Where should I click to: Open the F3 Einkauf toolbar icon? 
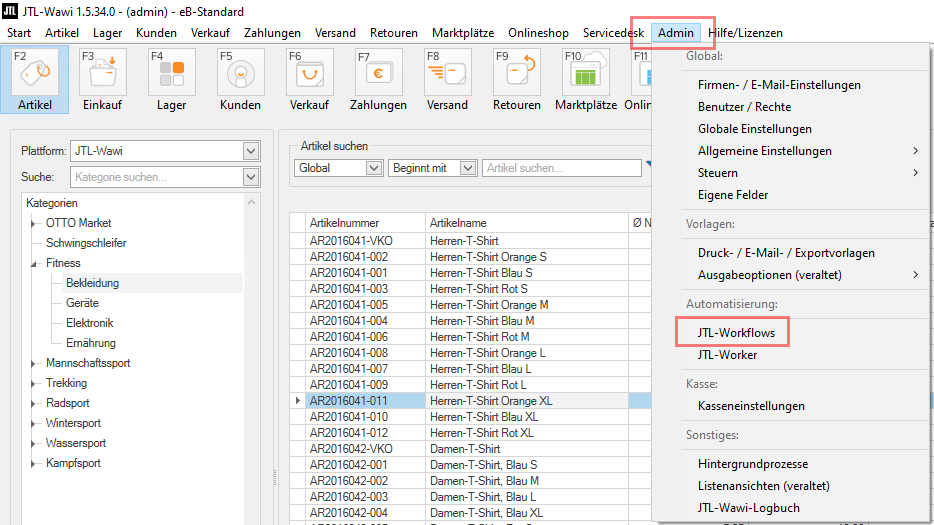(102, 80)
